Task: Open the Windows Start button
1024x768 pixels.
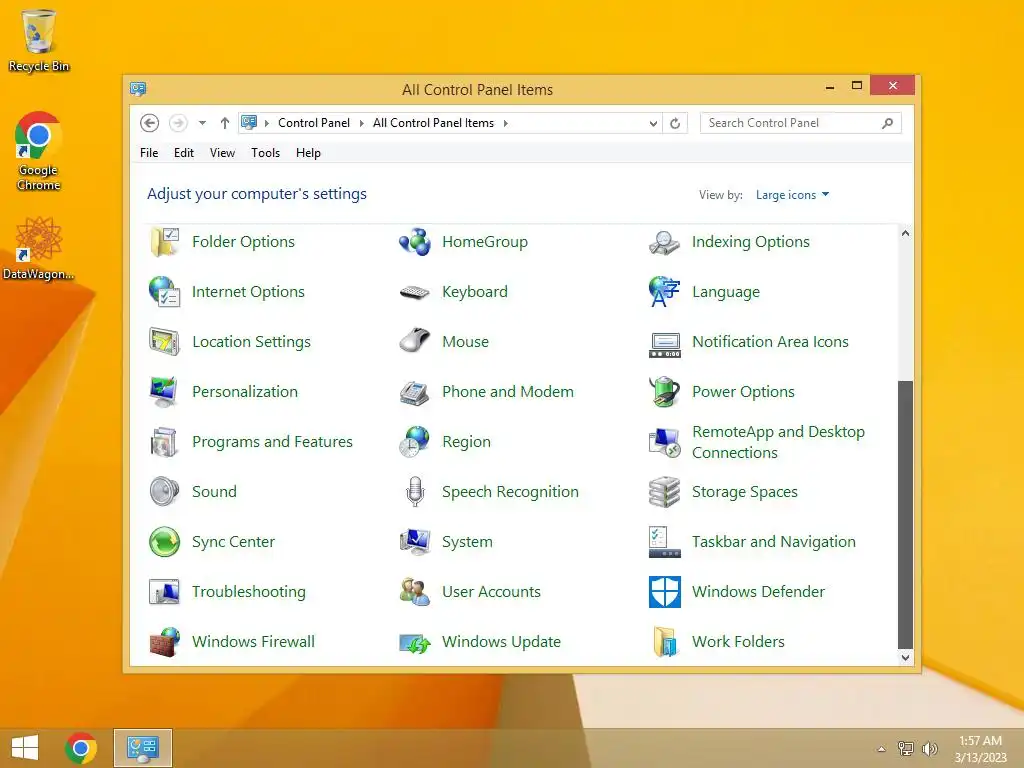Action: click(x=25, y=748)
